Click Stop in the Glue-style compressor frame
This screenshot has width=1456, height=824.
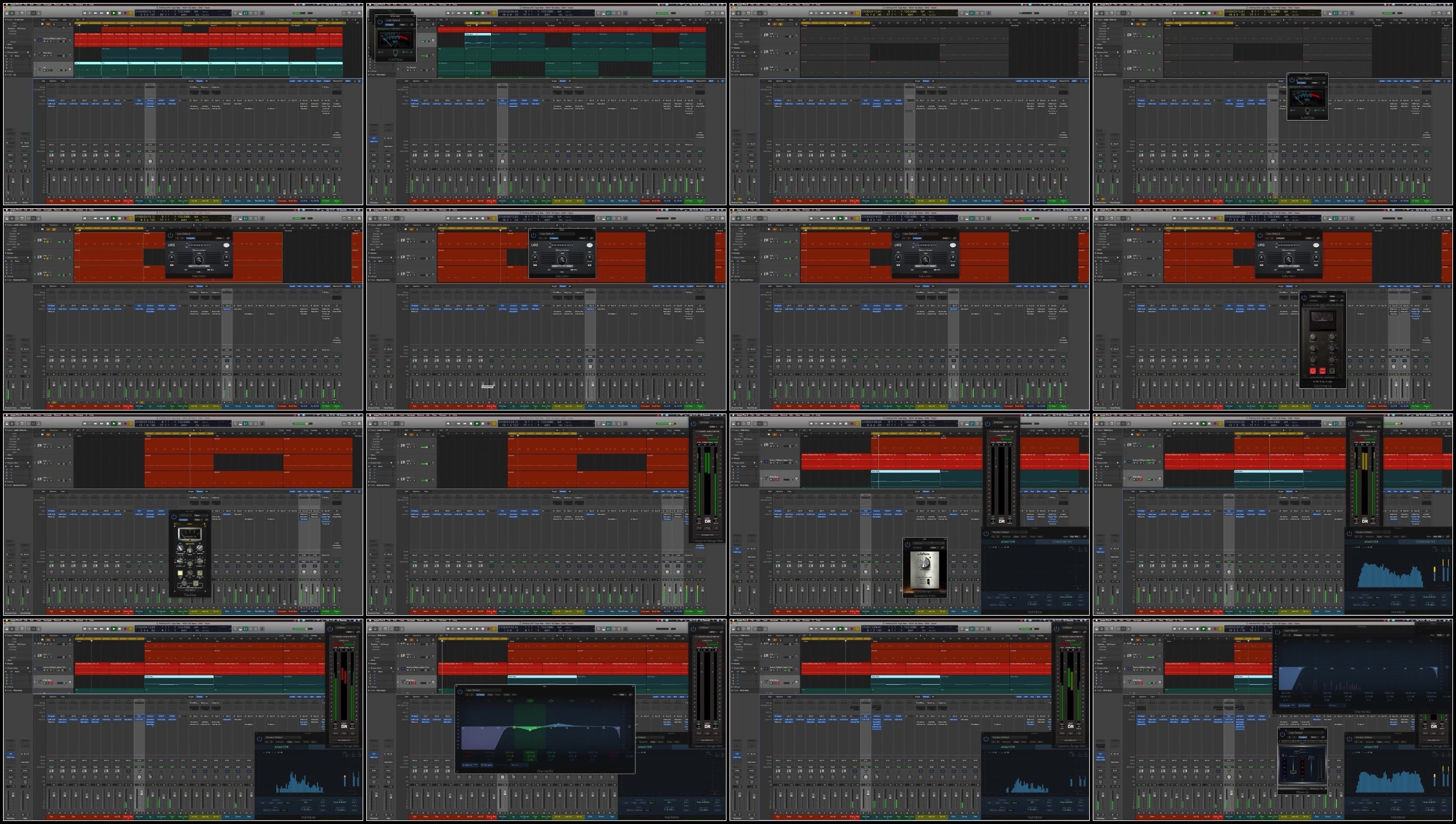pos(107,424)
